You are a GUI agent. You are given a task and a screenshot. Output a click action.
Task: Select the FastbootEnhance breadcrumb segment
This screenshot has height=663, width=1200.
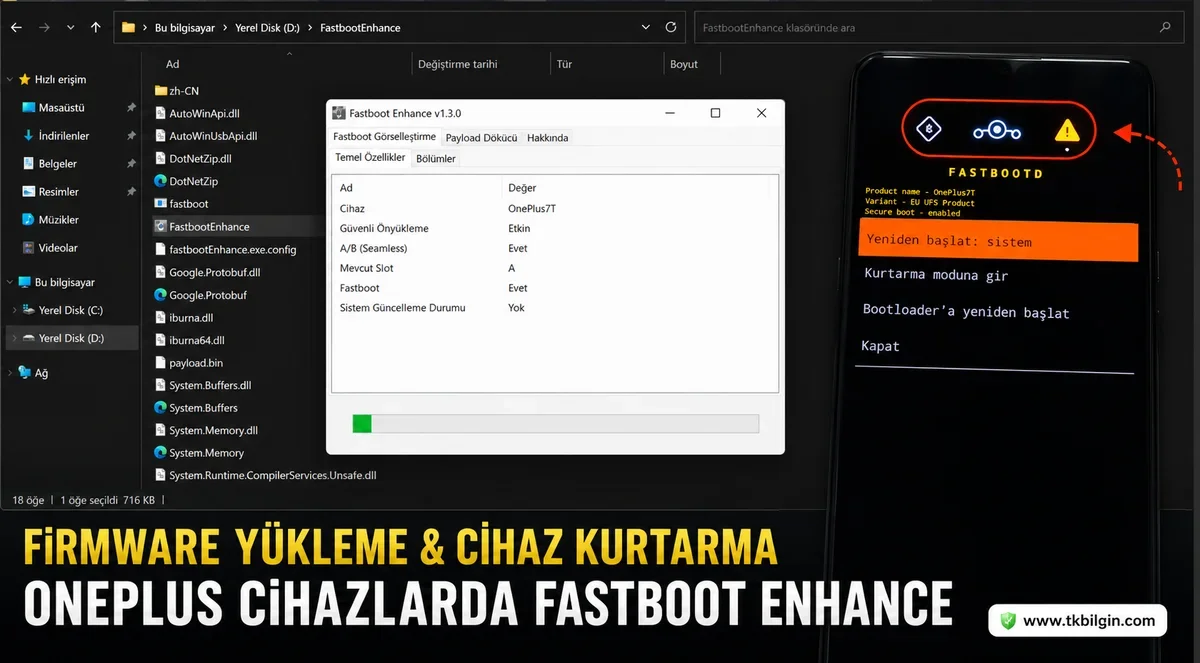pos(360,28)
